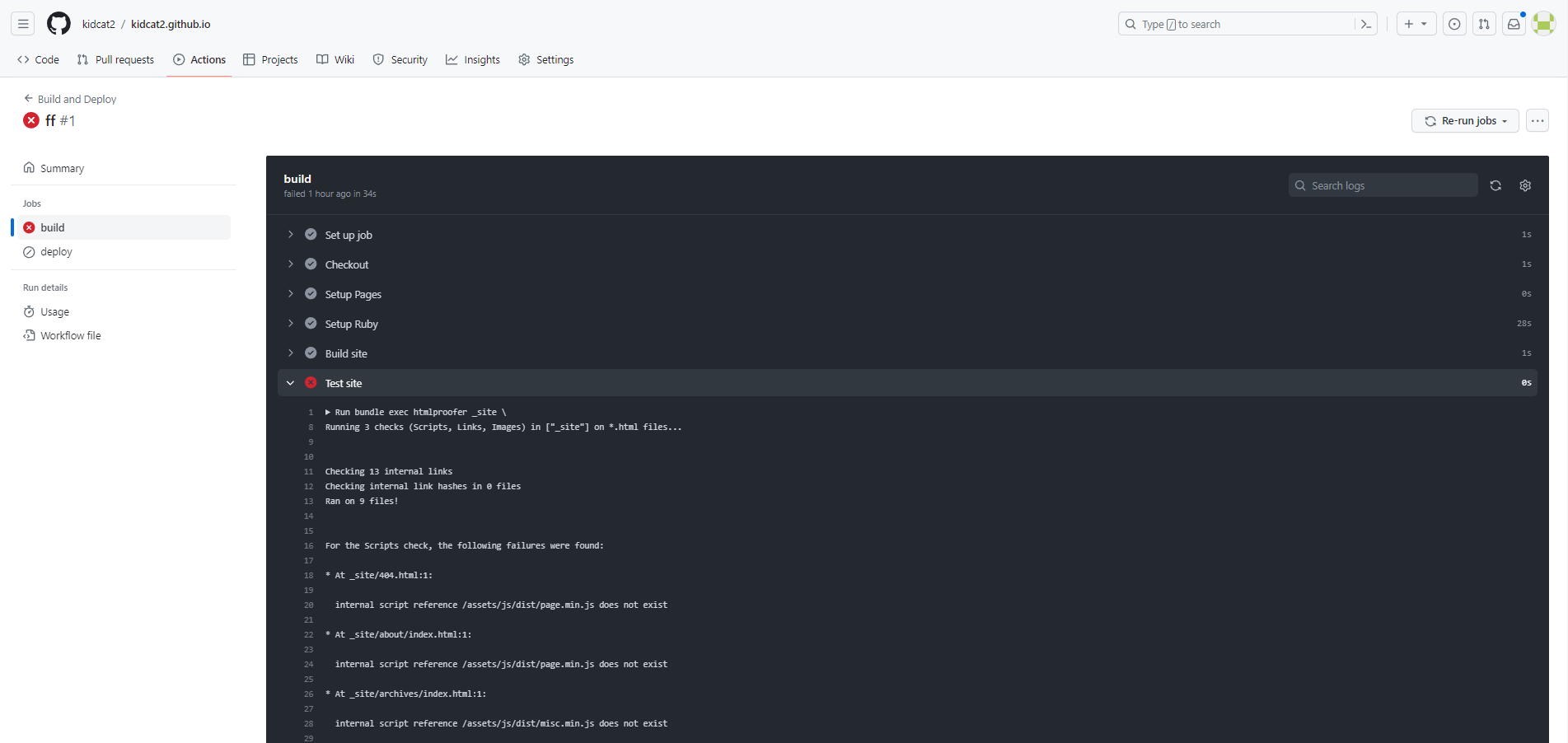
Task: Click the GitHub logo icon
Action: [58, 23]
